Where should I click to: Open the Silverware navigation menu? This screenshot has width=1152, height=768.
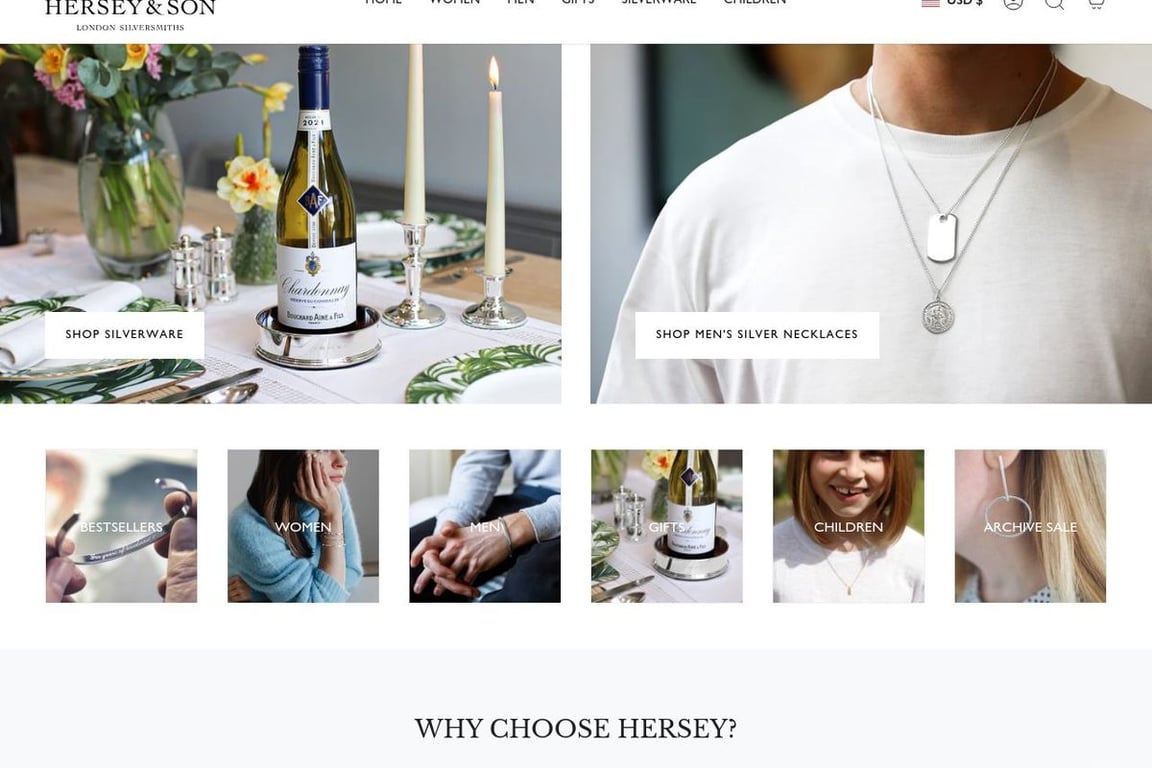[x=659, y=2]
